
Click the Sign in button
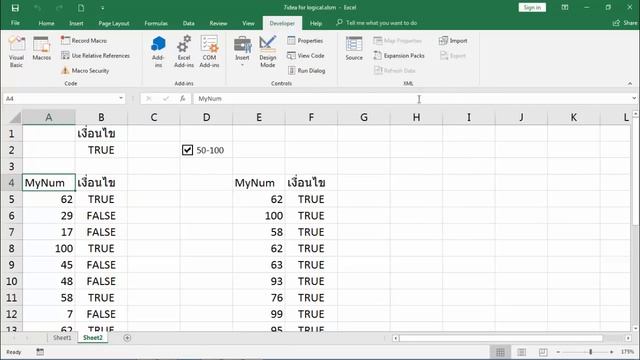pyautogui.click(x=532, y=7)
